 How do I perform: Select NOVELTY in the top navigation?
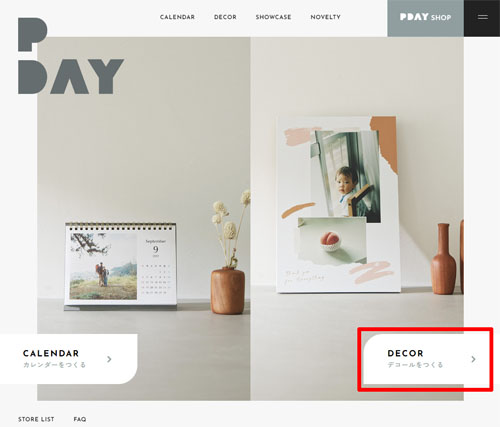click(x=325, y=17)
